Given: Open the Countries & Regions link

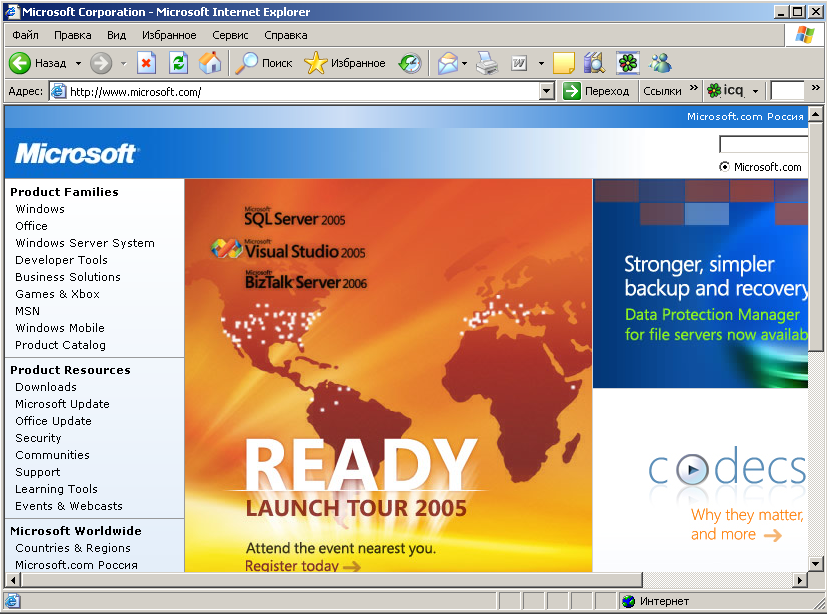Looking at the screenshot, I should [73, 548].
